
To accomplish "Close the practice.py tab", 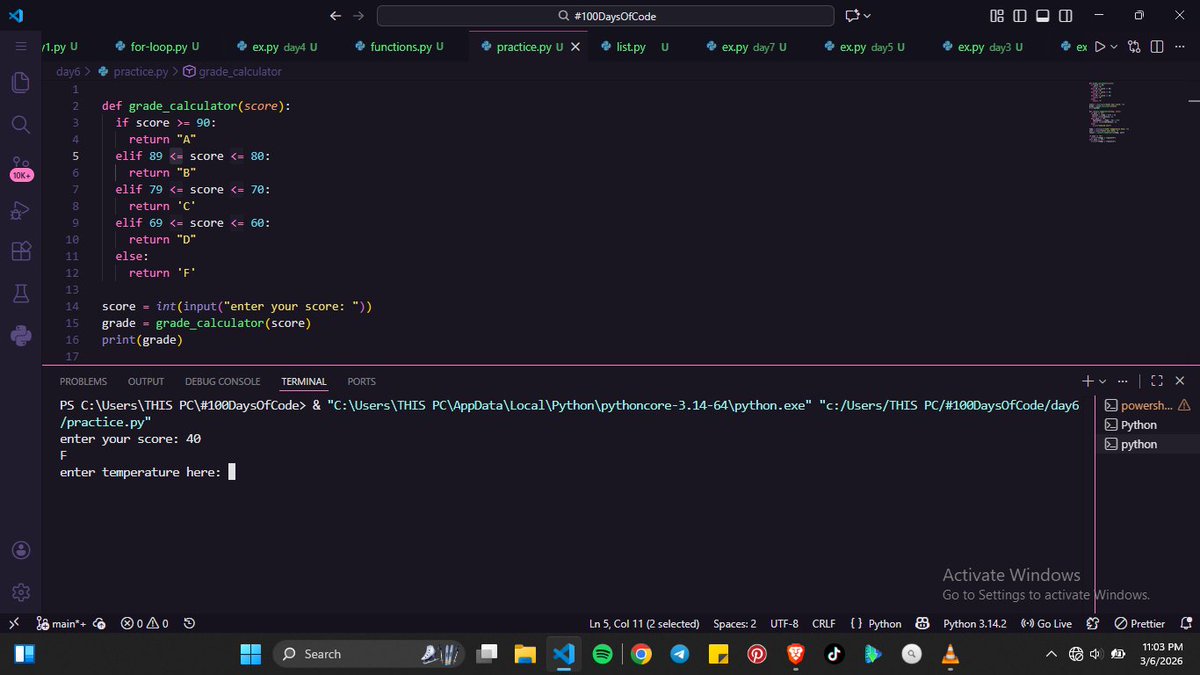I will click(575, 47).
